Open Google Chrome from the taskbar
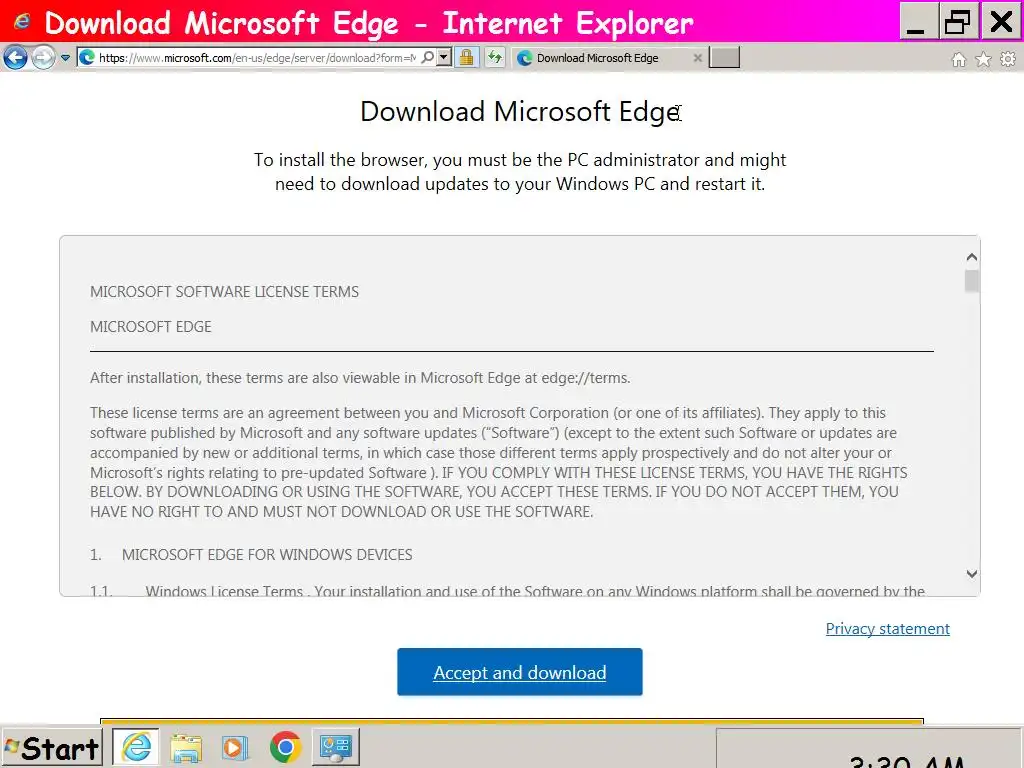Viewport: 1024px width, 768px height. (x=285, y=748)
